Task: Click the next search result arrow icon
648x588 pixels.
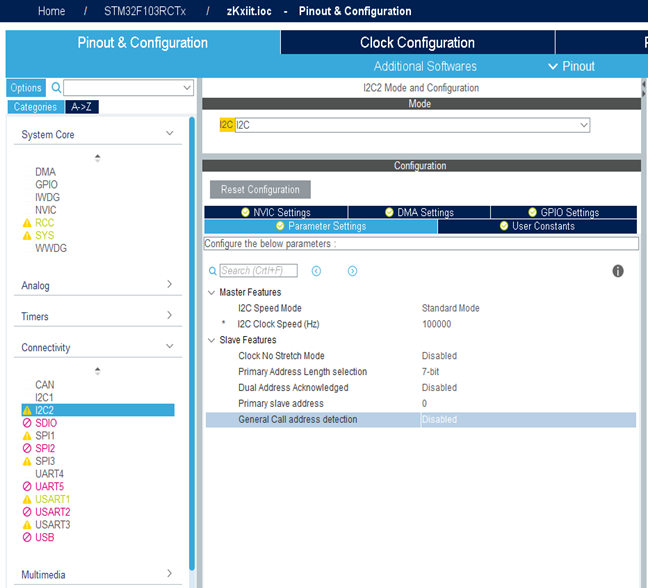Action: (x=352, y=271)
